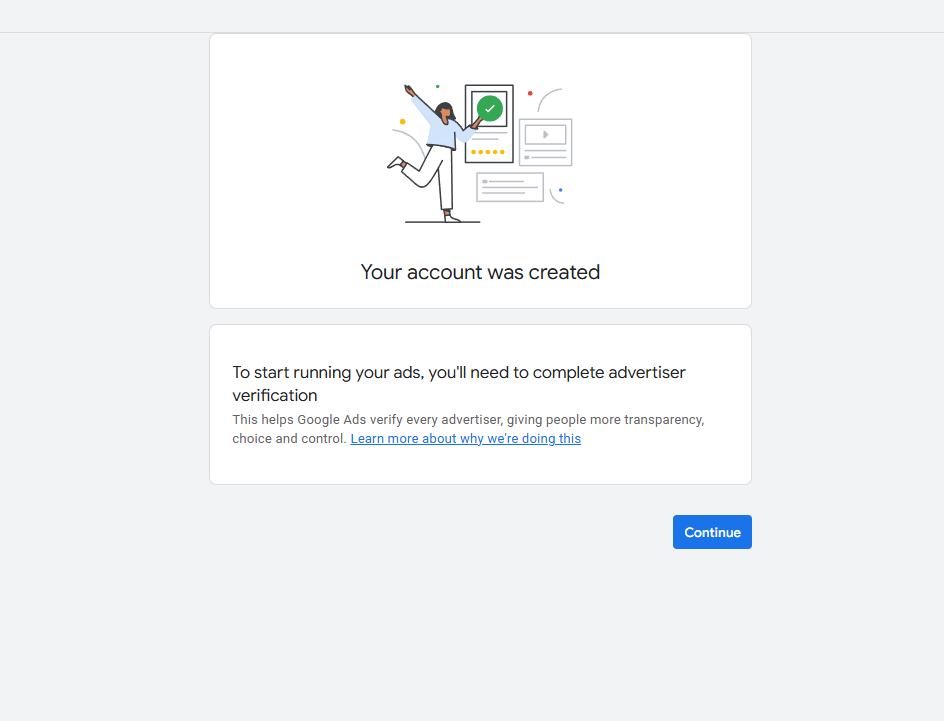Screen dimensions: 944x721
Task: Click the "This helps Google Ads verify" description text
Action: pos(468,429)
